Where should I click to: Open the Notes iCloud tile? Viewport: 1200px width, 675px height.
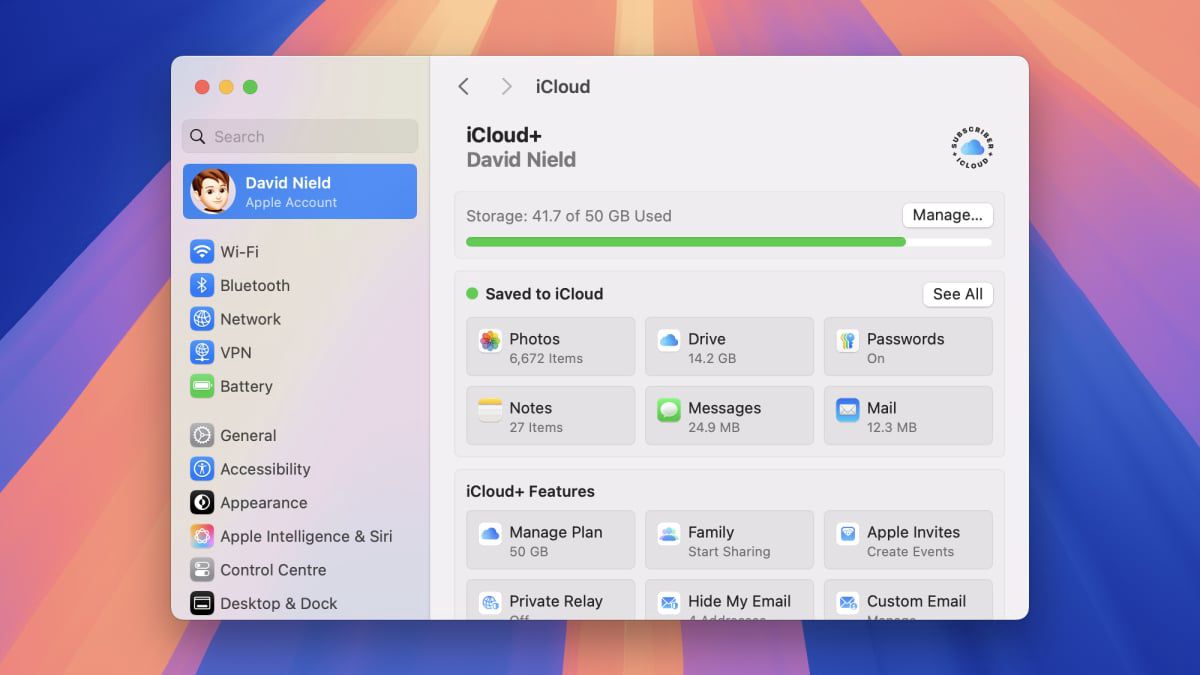click(x=550, y=416)
